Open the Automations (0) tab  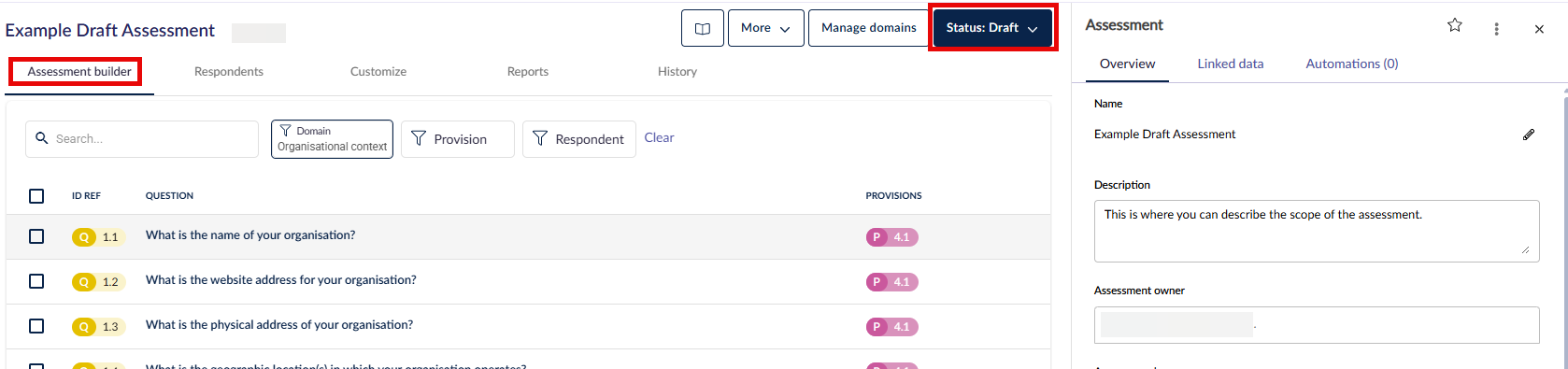[1352, 64]
